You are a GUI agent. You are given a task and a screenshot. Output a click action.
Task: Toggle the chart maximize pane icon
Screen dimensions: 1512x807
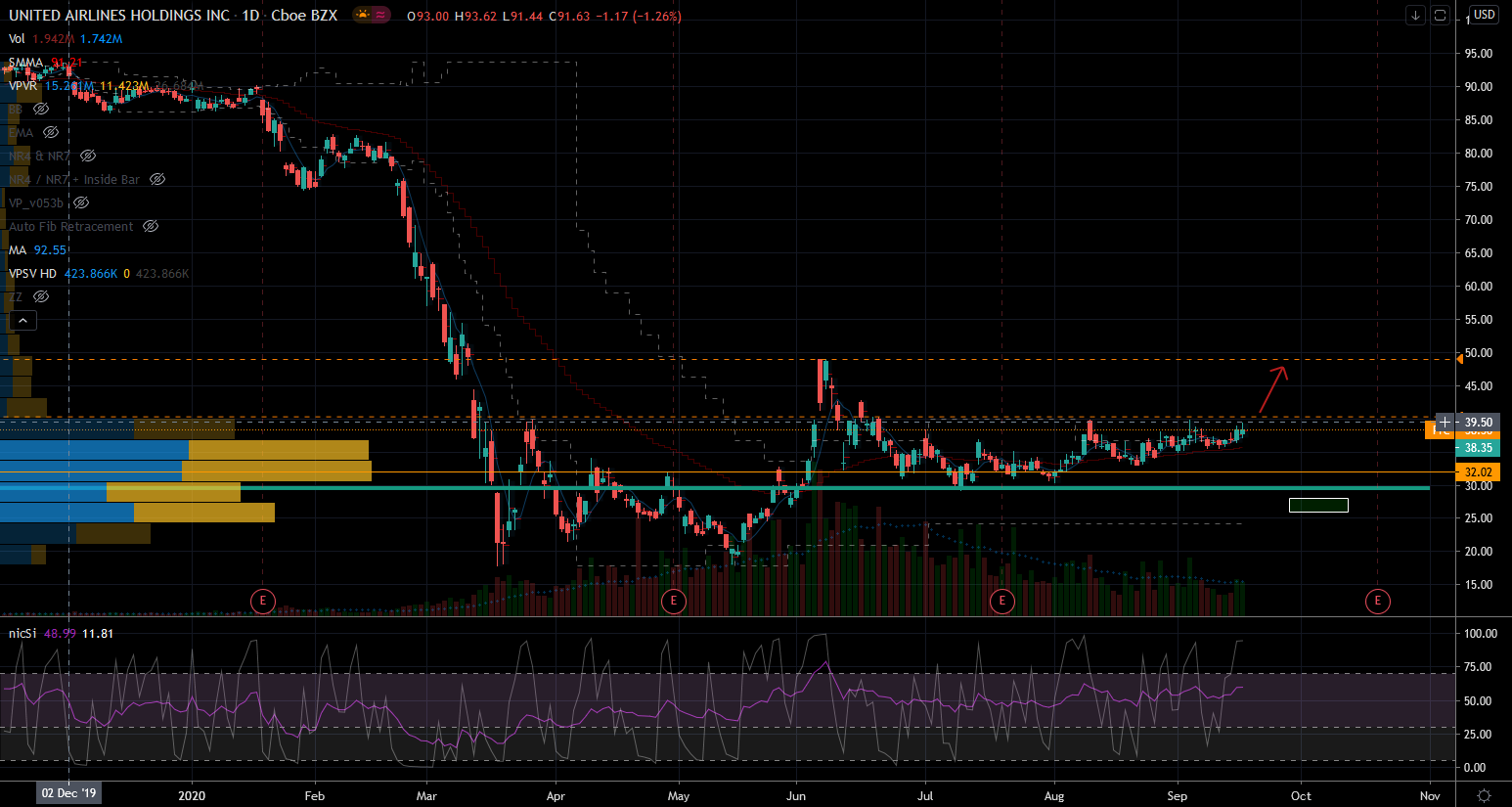pyautogui.click(x=1440, y=15)
